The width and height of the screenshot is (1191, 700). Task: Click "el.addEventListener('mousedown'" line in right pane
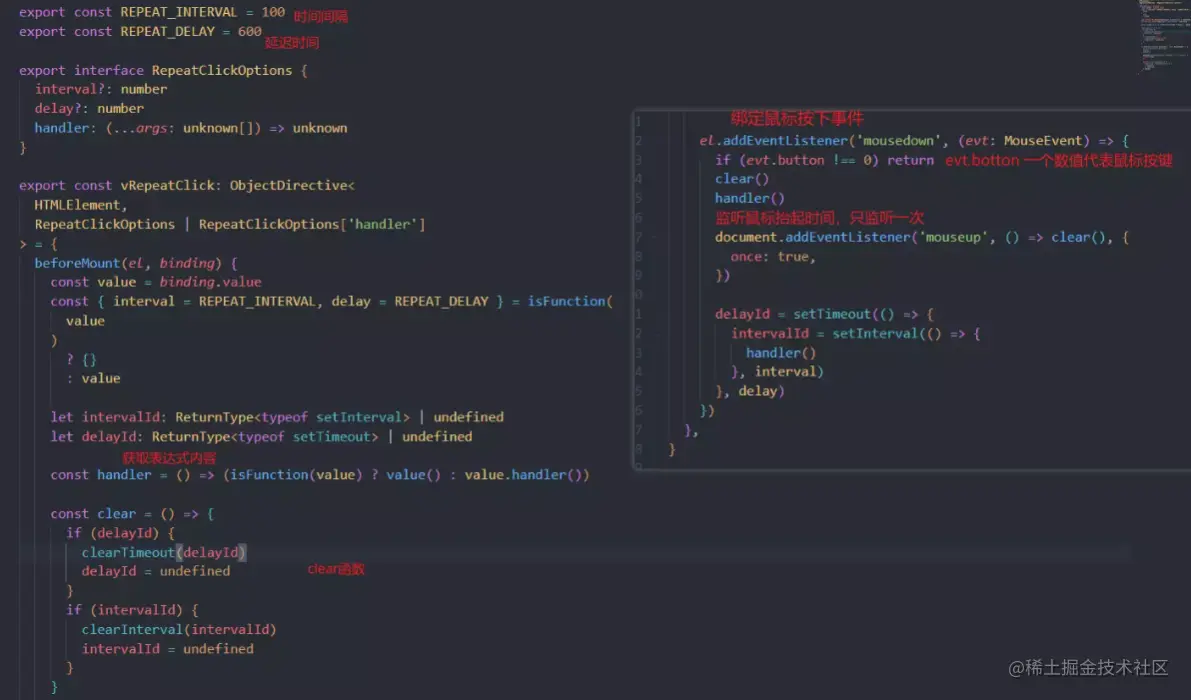click(x=915, y=141)
